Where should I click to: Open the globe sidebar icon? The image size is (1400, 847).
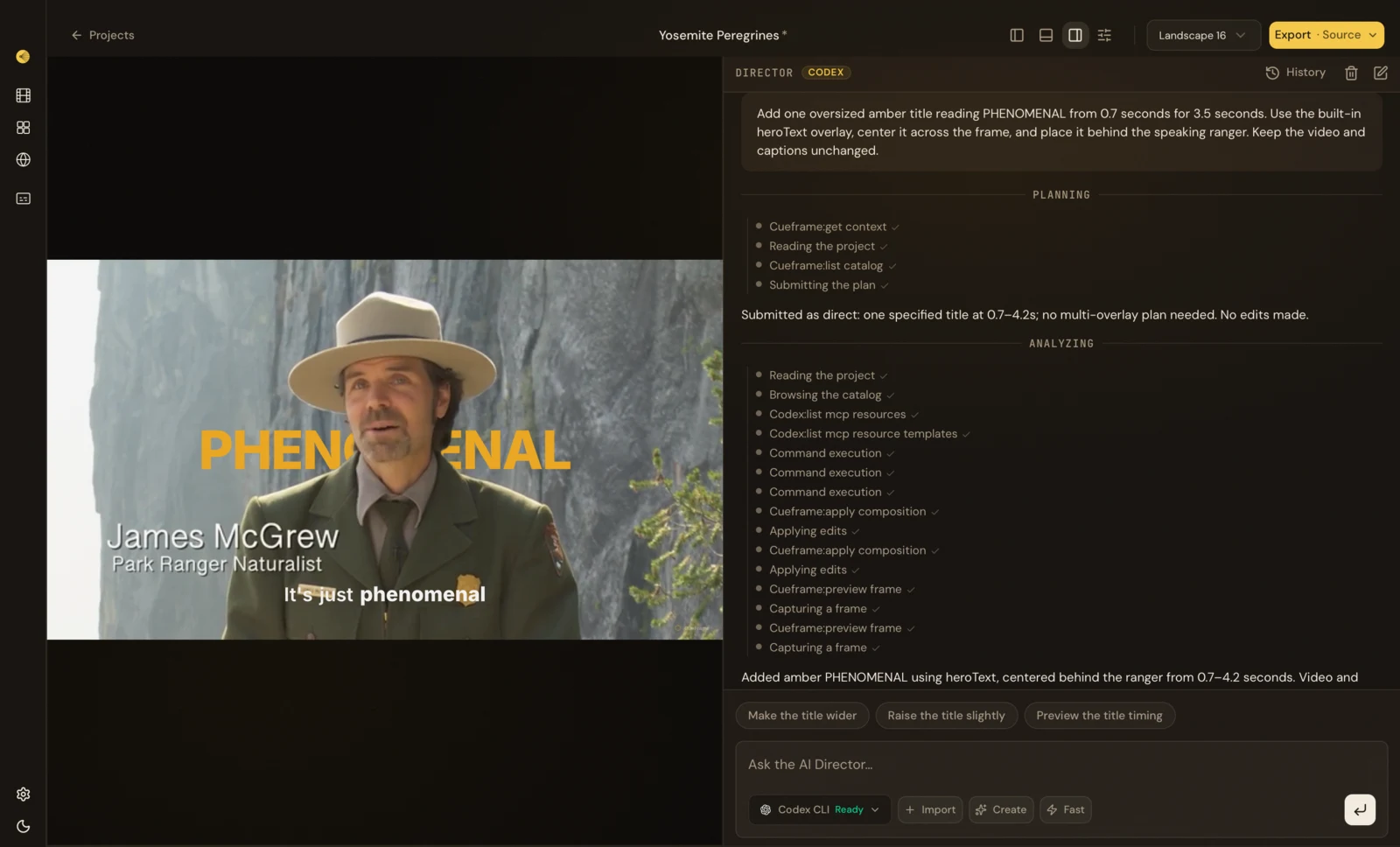[24, 160]
